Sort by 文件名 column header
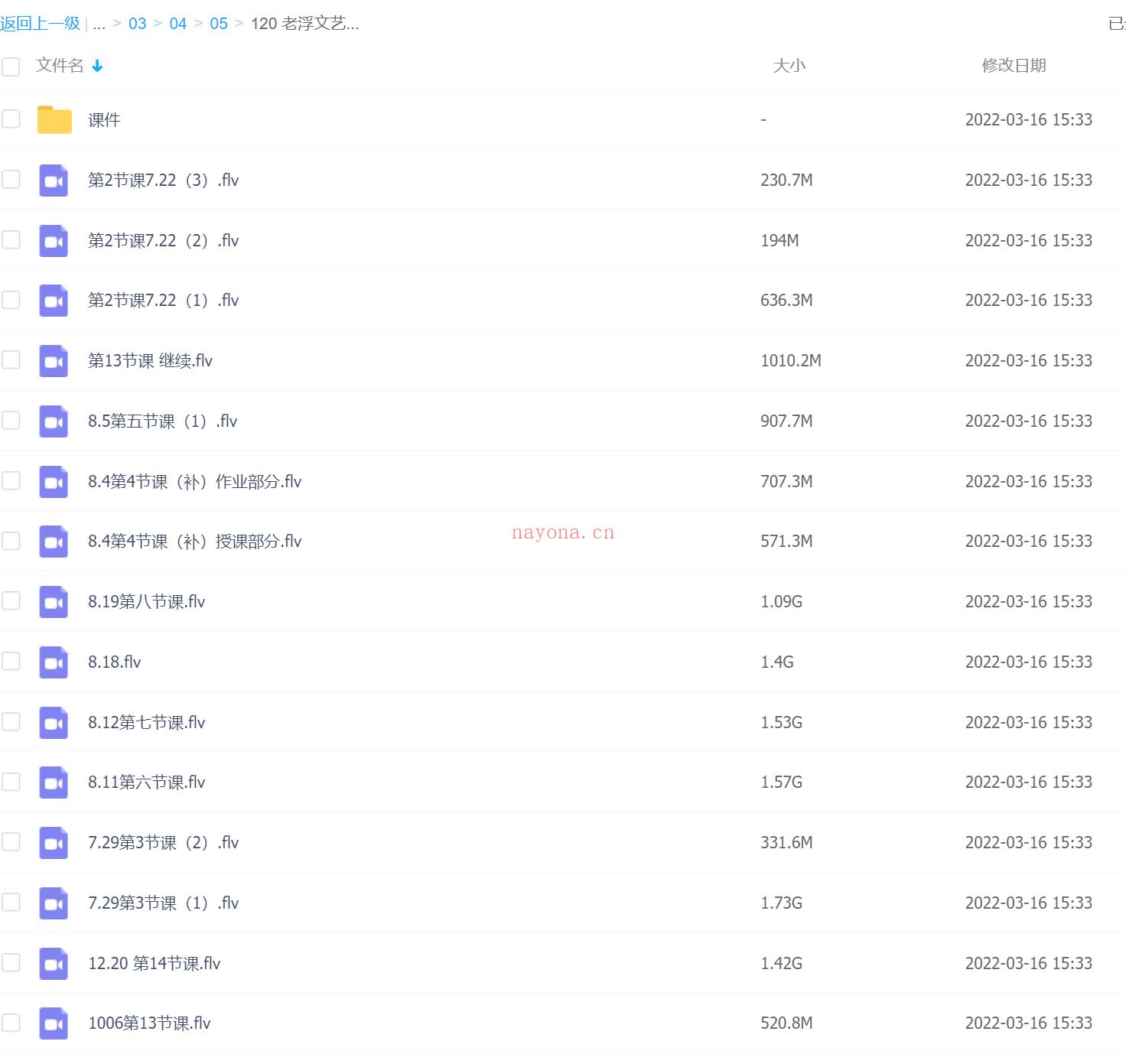1126x1064 pixels. pyautogui.click(x=60, y=66)
